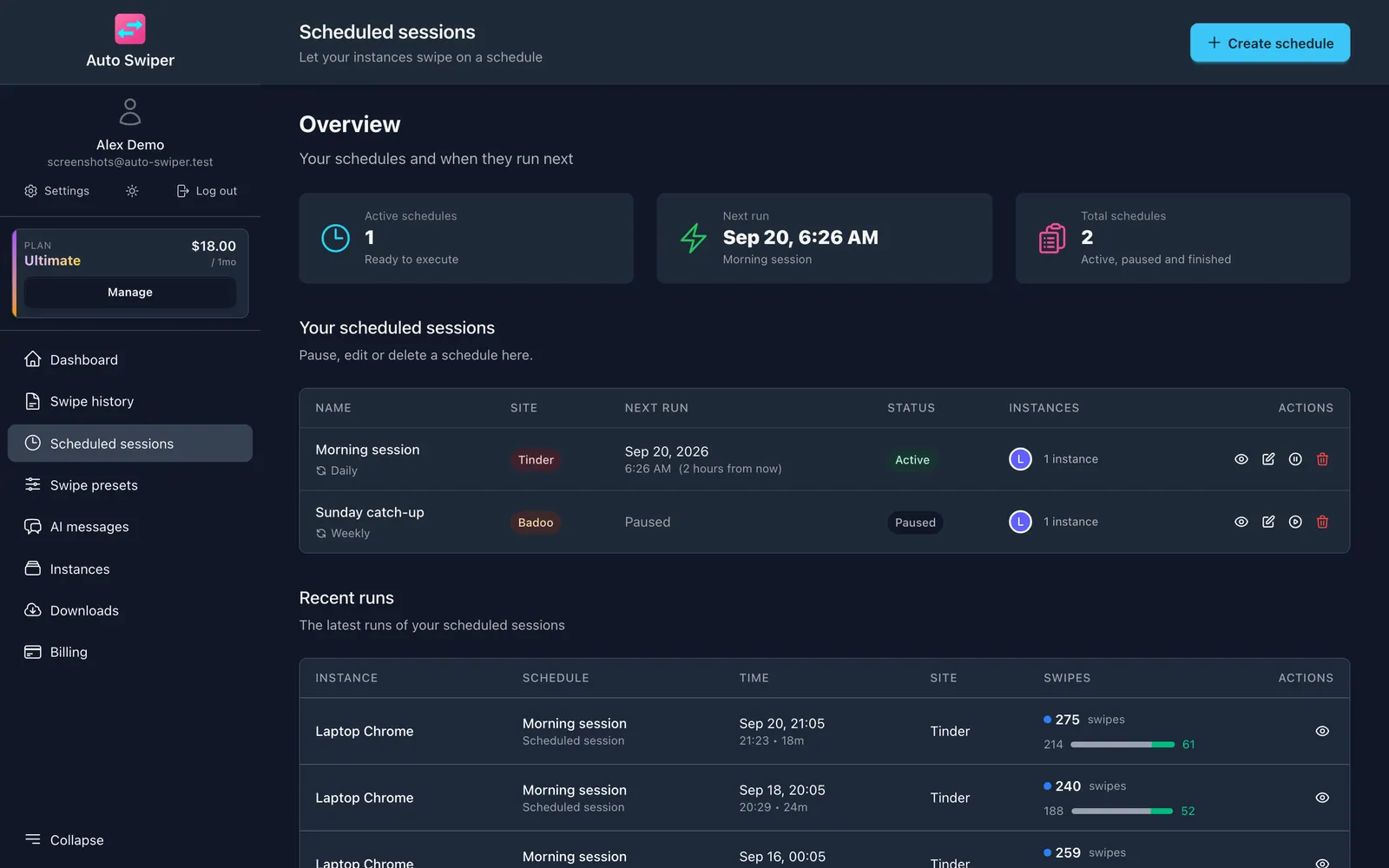
Task: Click Laptop Chrome in the Sep 20 run row
Action: pos(365,731)
